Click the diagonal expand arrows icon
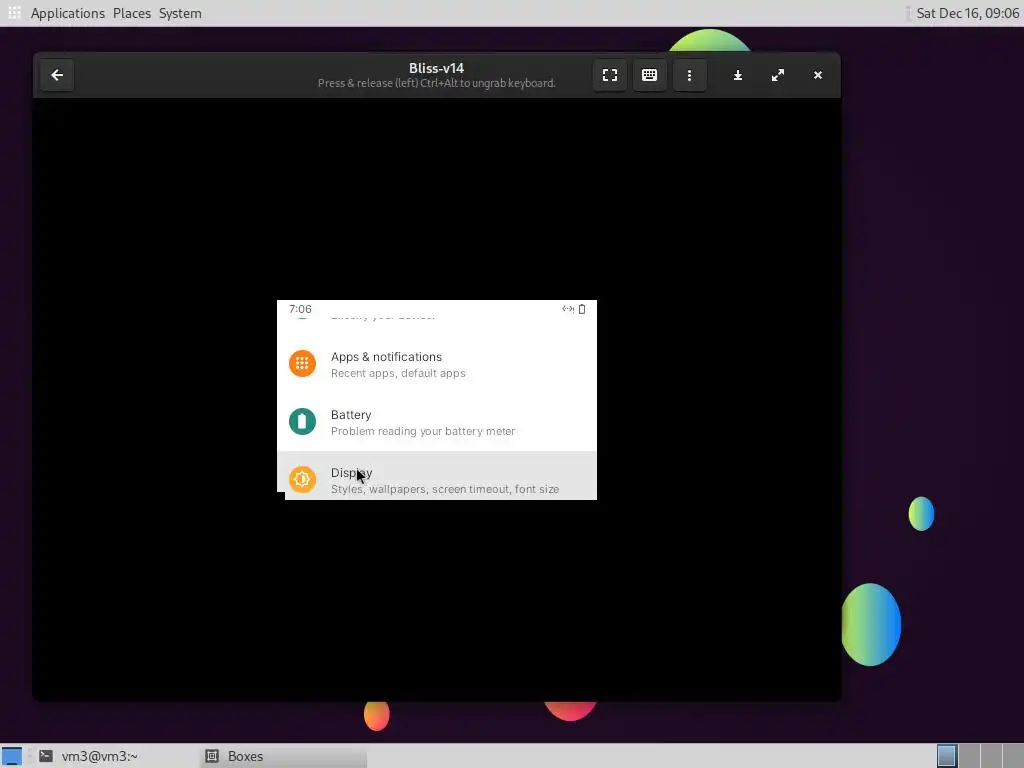1024x768 pixels. 777,75
